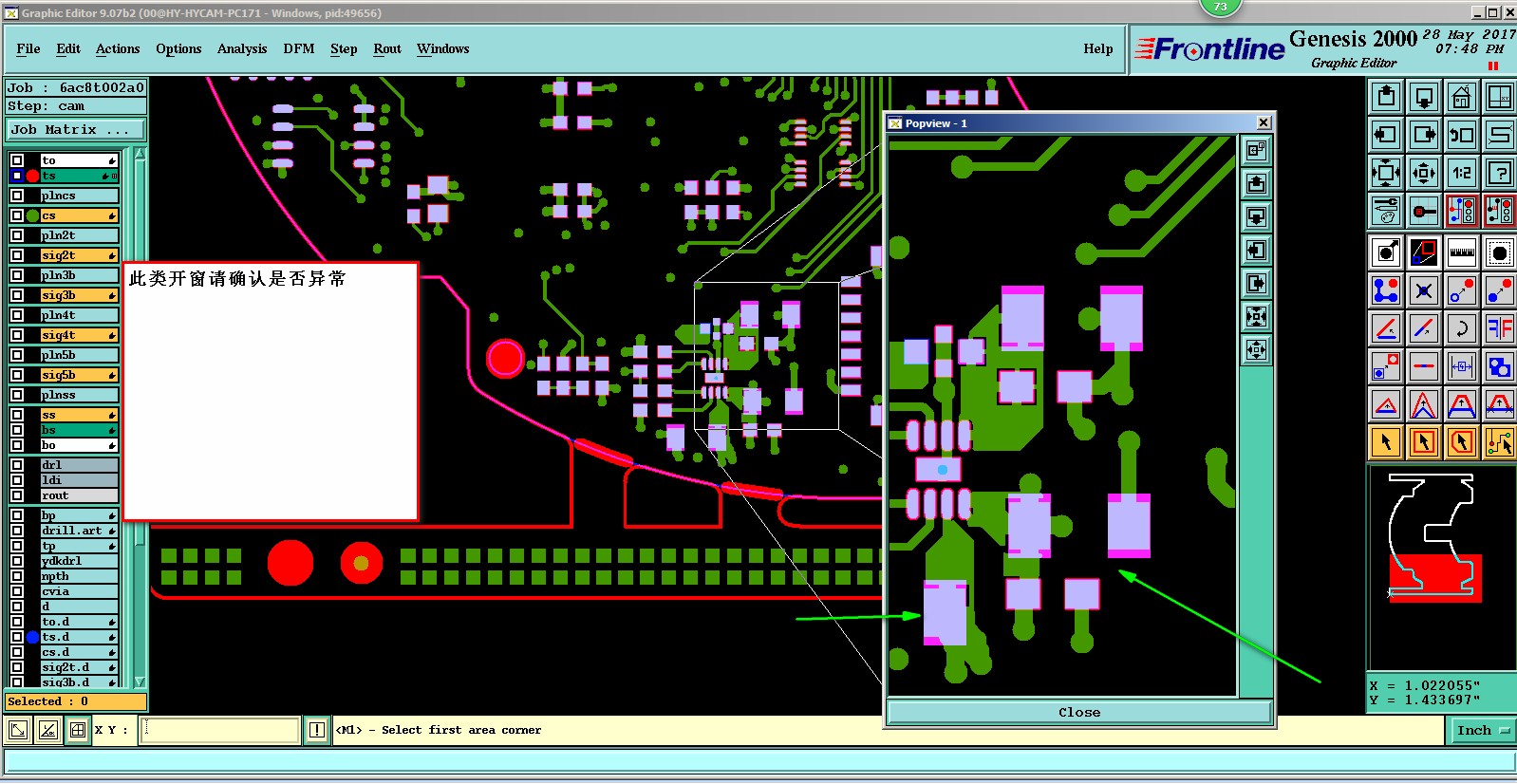Screen dimensions: 1517x784
Task: Click the Job Matrix button
Action: (76, 129)
